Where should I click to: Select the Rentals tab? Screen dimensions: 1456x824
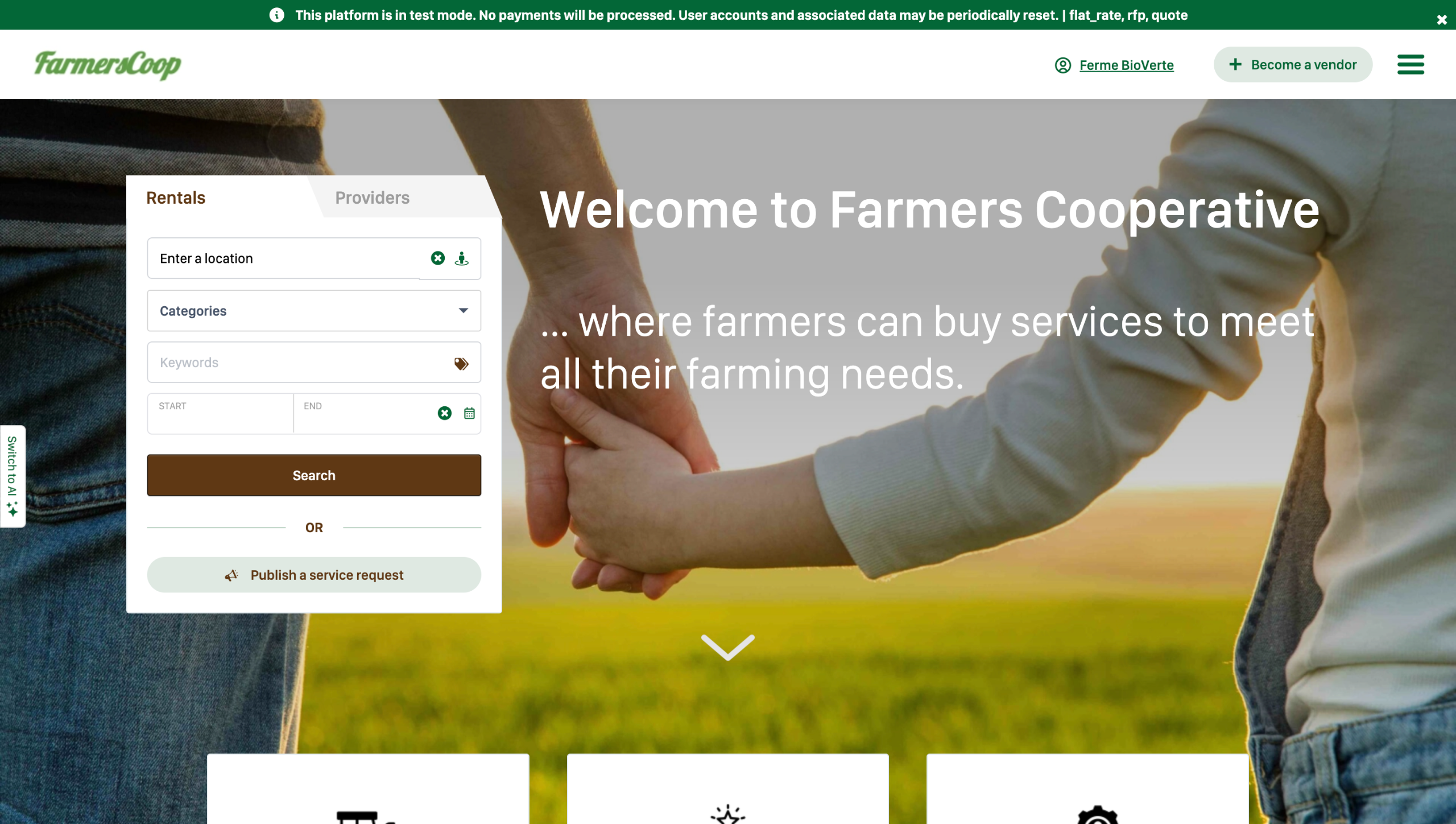[x=176, y=197]
